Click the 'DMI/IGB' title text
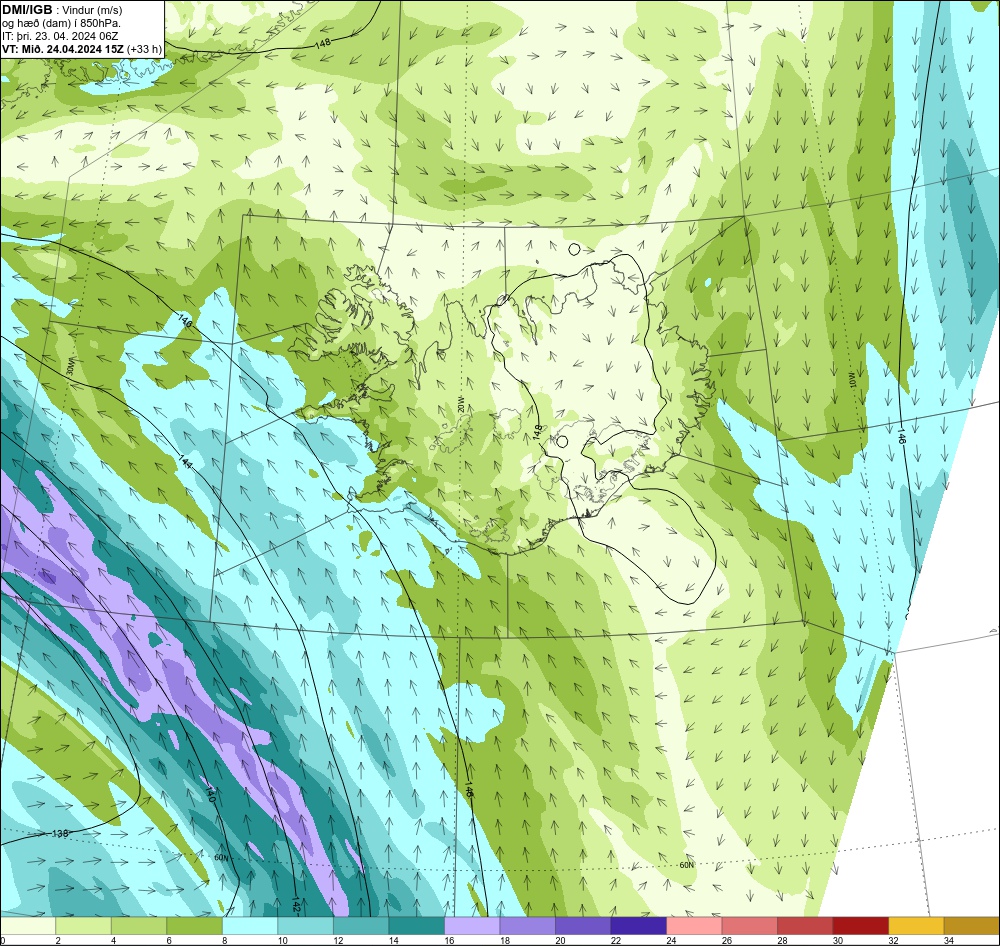Image resolution: width=1000 pixels, height=946 pixels. point(27,10)
